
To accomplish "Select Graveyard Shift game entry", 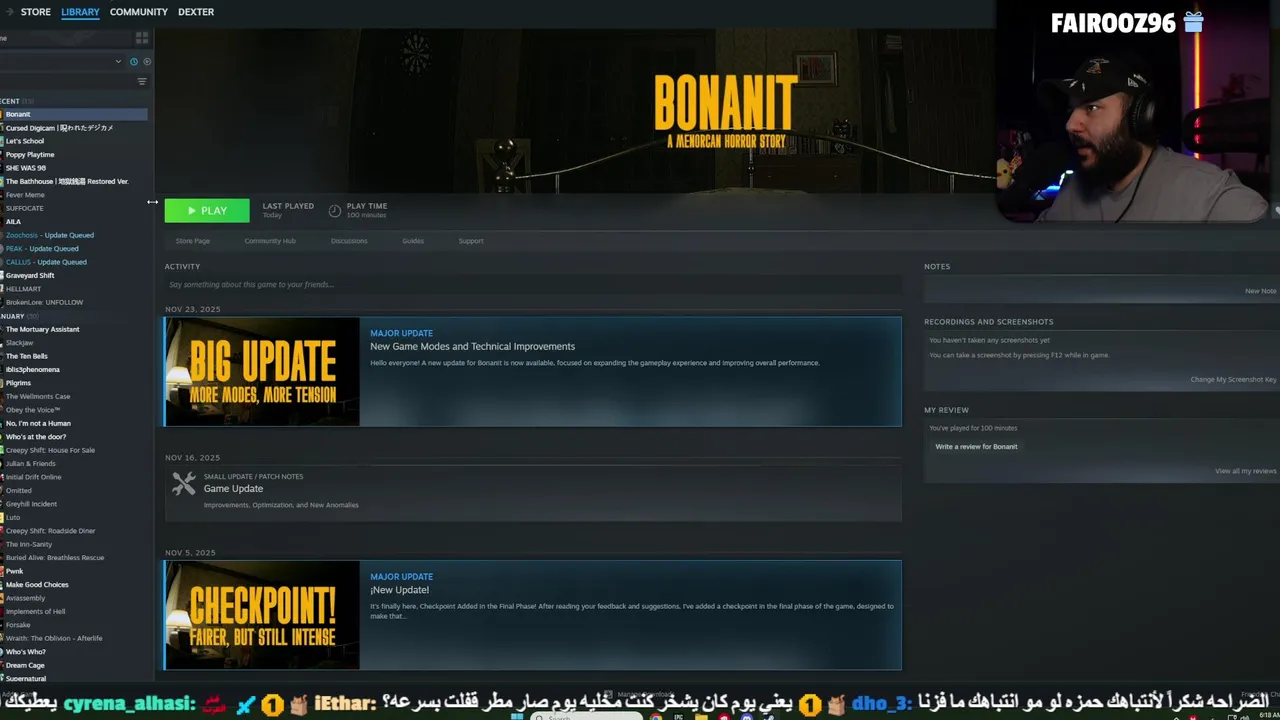I will pyautogui.click(x=30, y=276).
